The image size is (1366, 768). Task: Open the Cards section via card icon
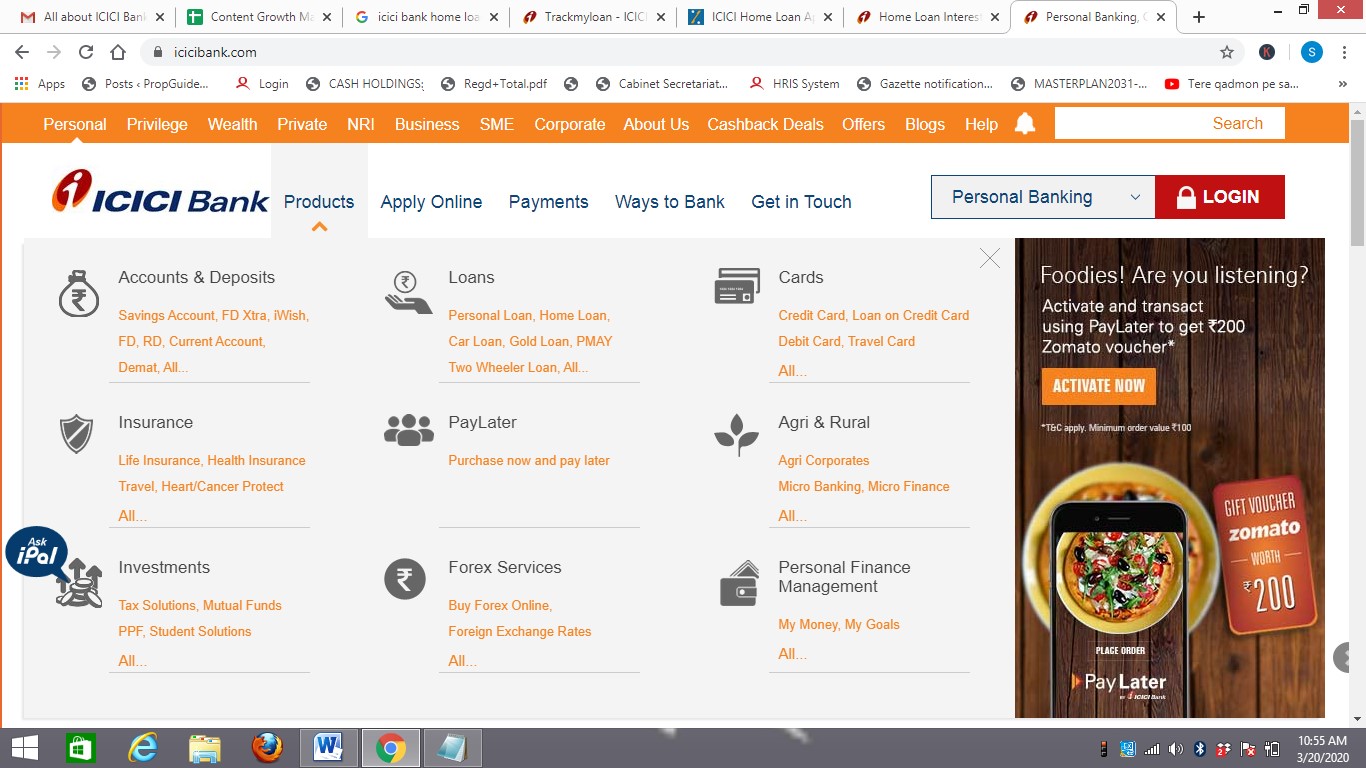(x=737, y=286)
